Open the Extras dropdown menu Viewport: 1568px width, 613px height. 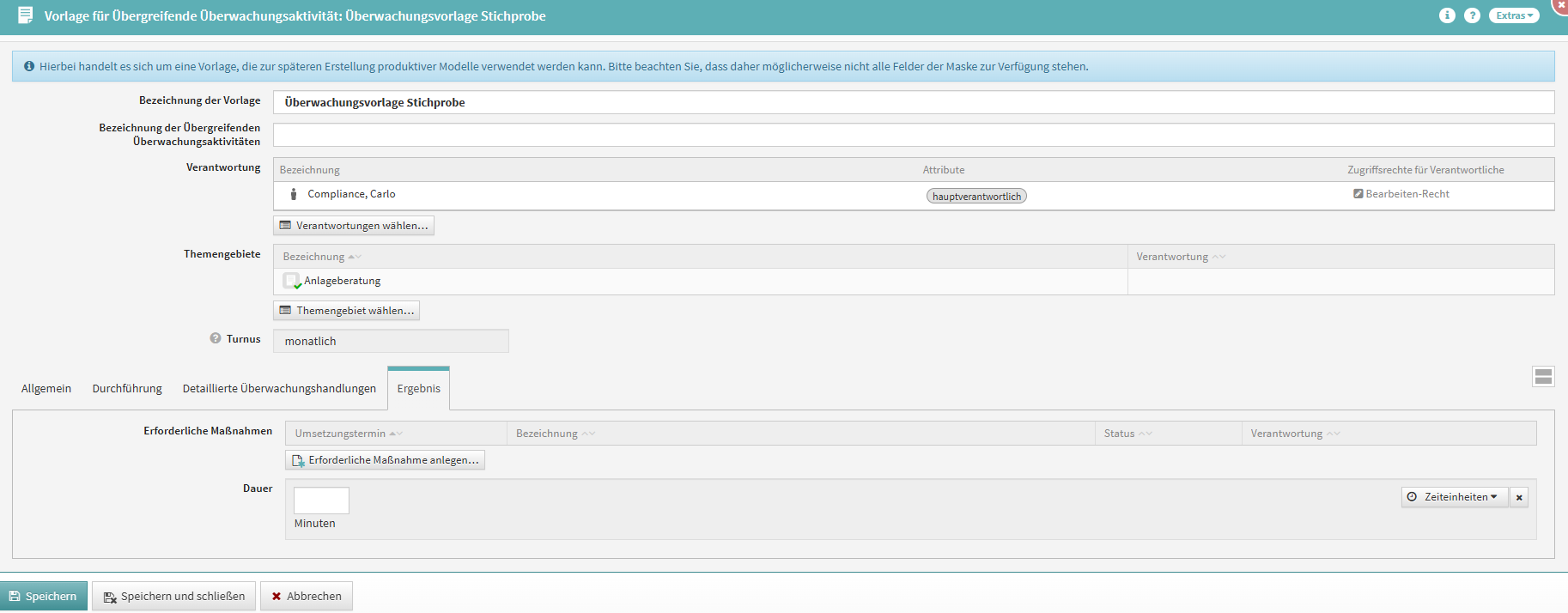click(1513, 15)
